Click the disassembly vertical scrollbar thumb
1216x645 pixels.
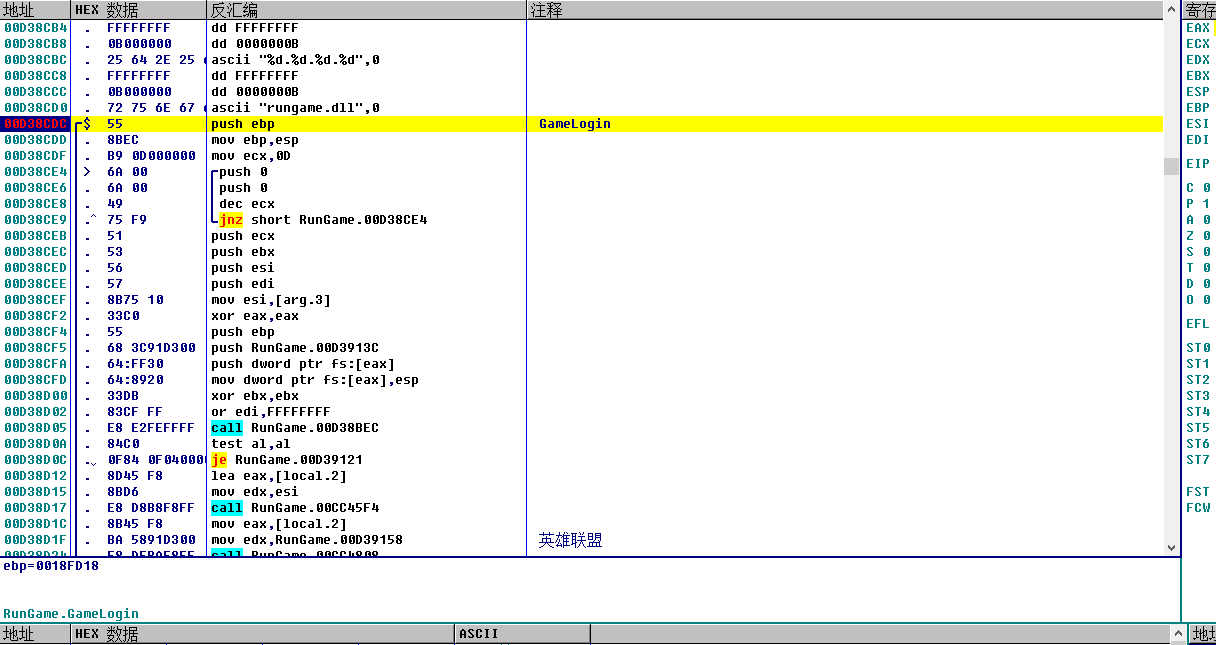[x=1171, y=166]
